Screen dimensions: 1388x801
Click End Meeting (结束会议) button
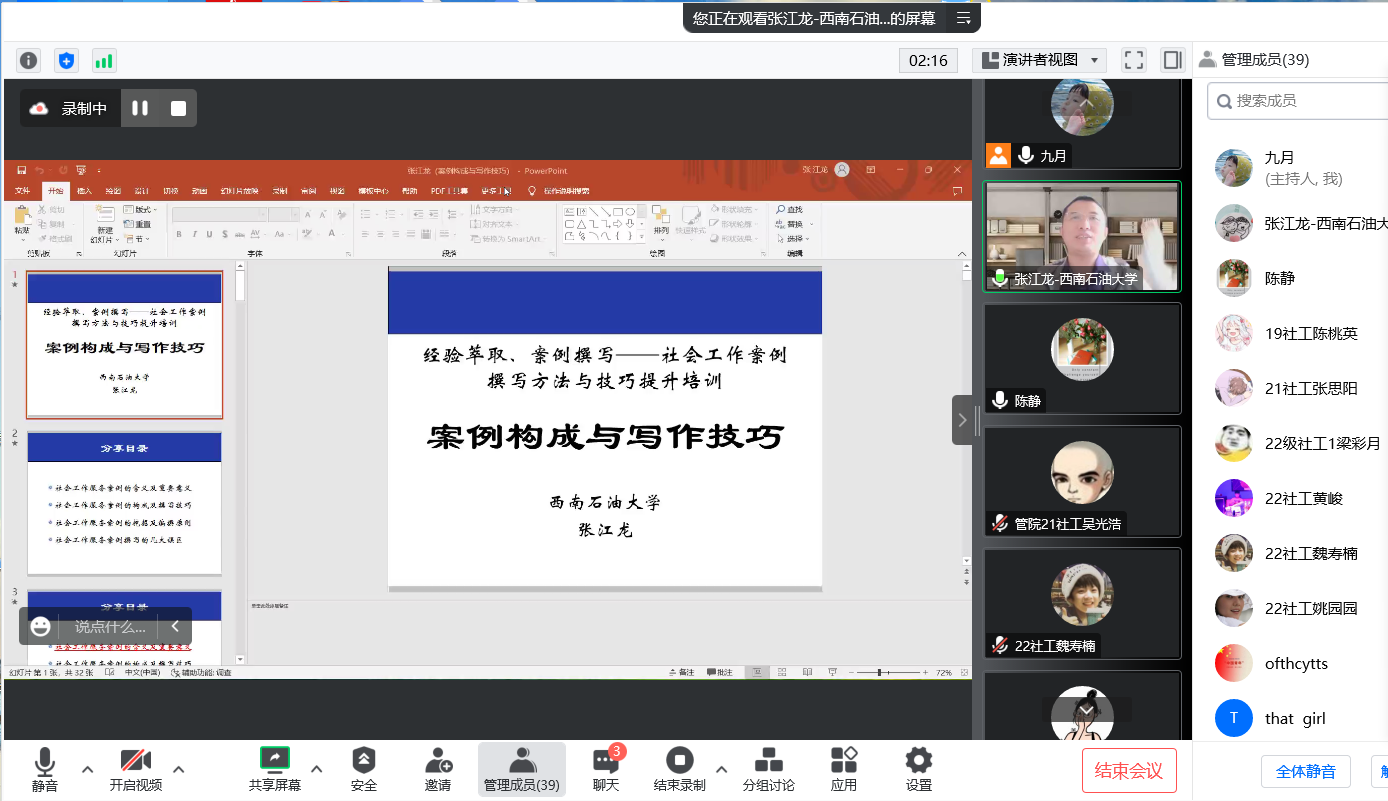point(1129,770)
